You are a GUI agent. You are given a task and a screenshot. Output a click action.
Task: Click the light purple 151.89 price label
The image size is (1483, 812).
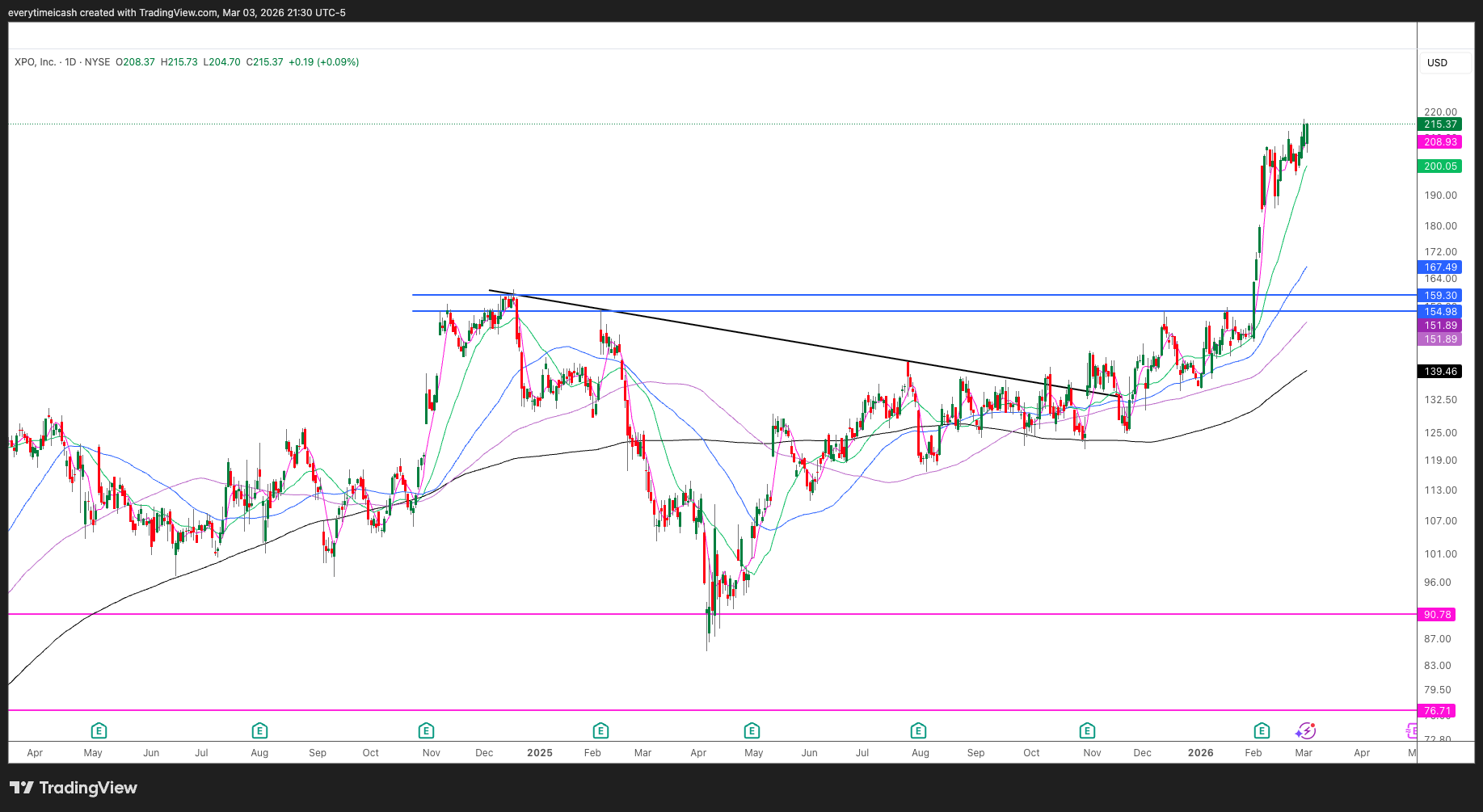pyautogui.click(x=1440, y=339)
